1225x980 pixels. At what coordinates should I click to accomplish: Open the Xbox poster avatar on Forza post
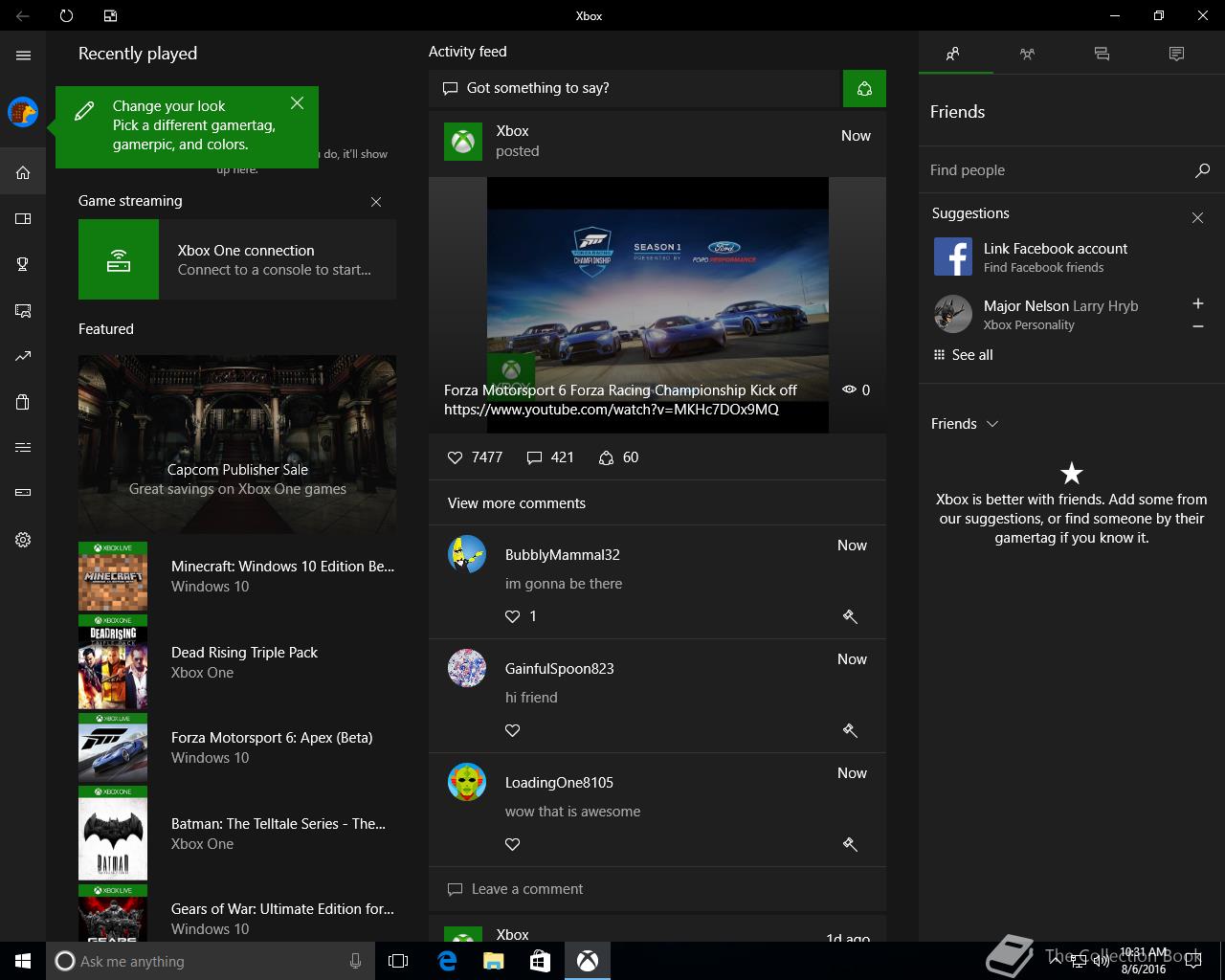463,142
